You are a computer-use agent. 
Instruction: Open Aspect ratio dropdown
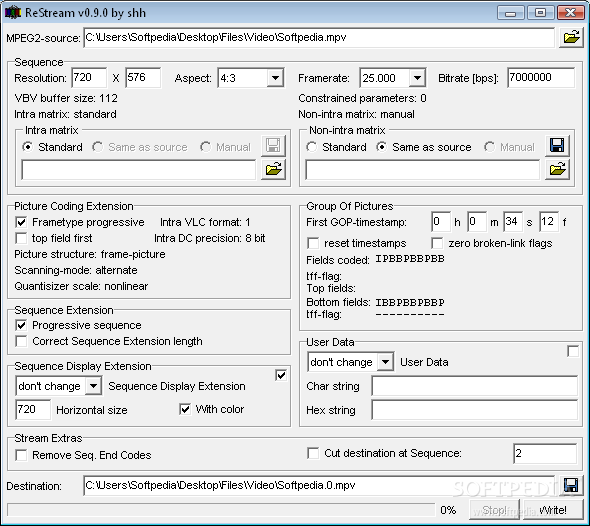pos(275,78)
